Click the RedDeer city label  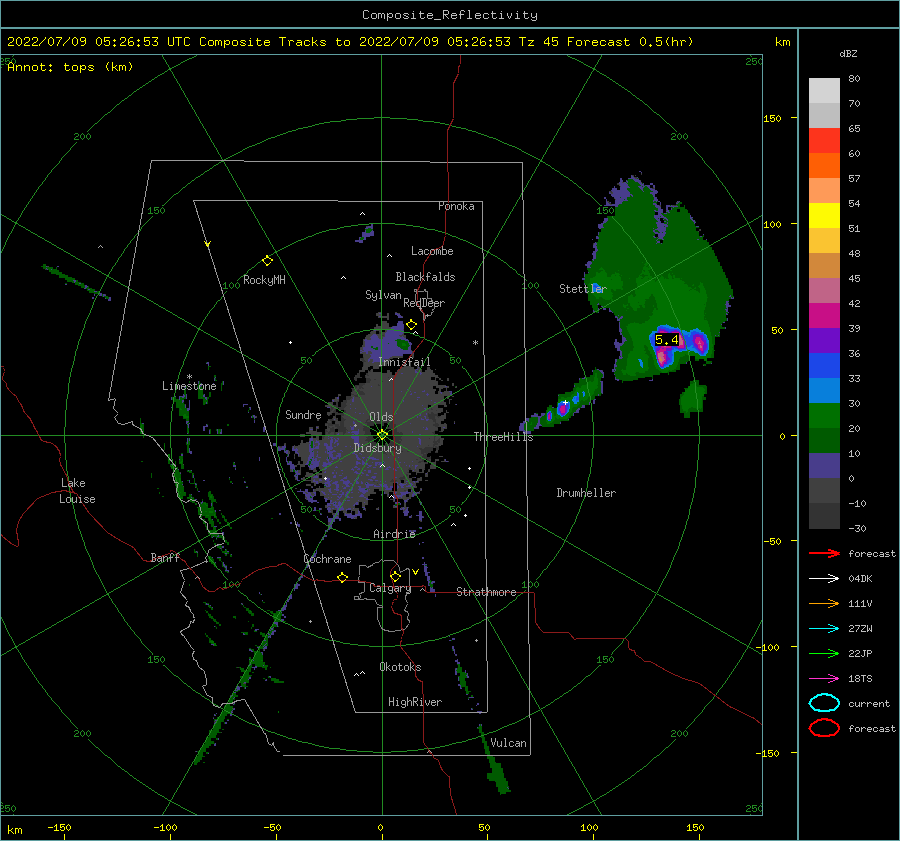coord(424,303)
